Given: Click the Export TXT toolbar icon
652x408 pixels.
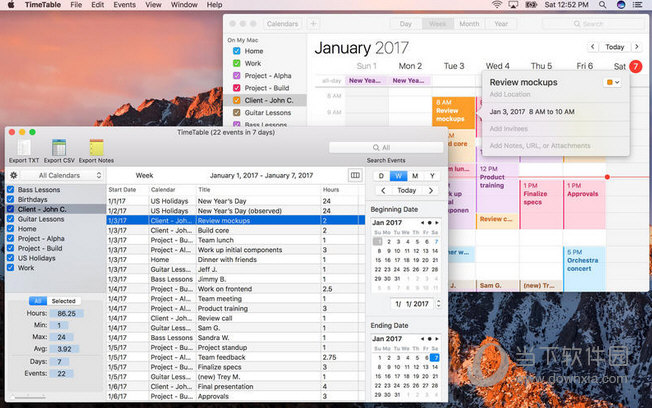Looking at the screenshot, I should tap(24, 147).
